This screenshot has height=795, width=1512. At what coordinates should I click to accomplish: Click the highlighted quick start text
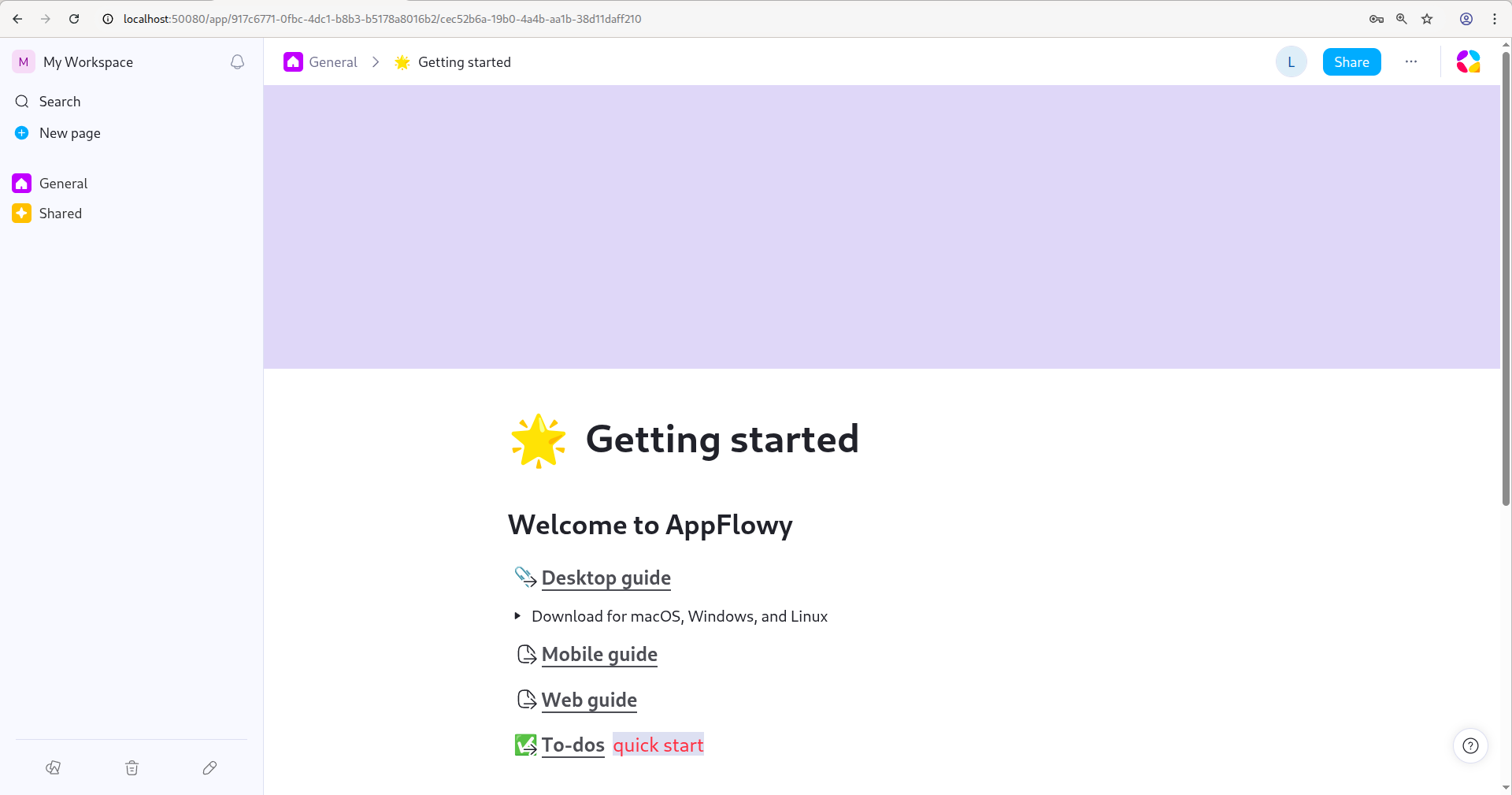tap(658, 745)
